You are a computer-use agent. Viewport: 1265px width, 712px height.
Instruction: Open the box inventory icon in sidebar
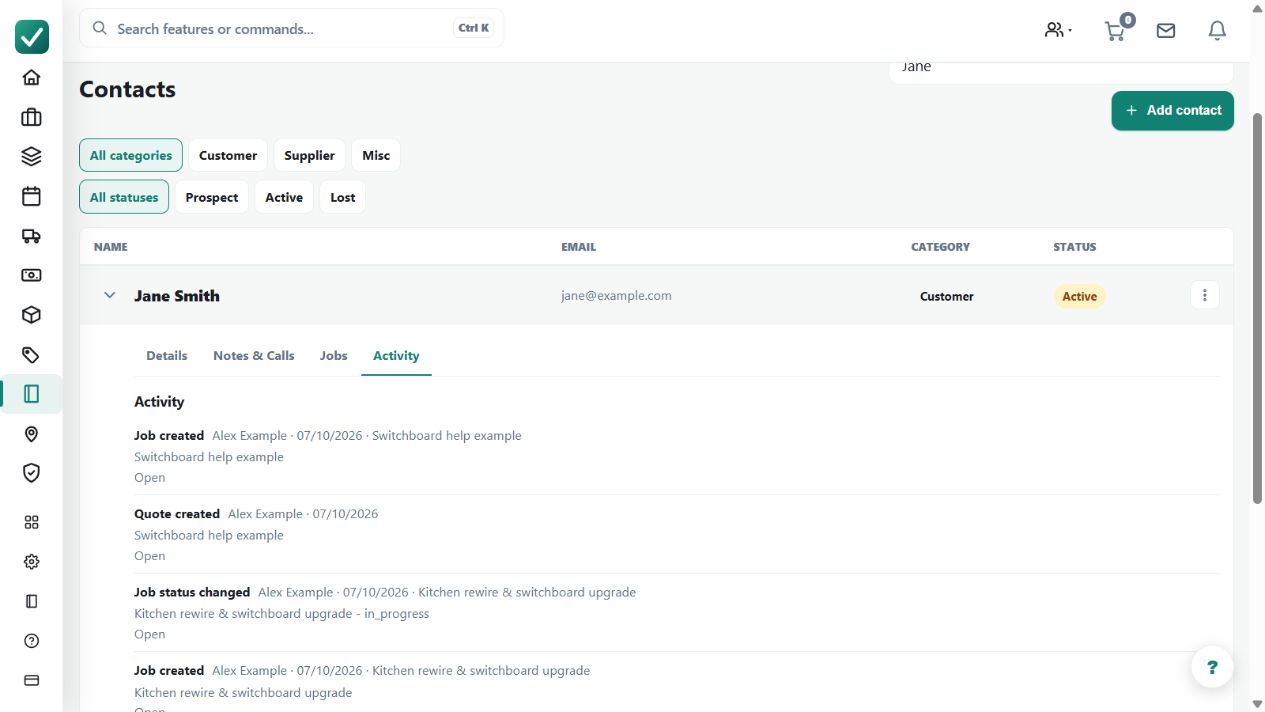click(x=31, y=315)
